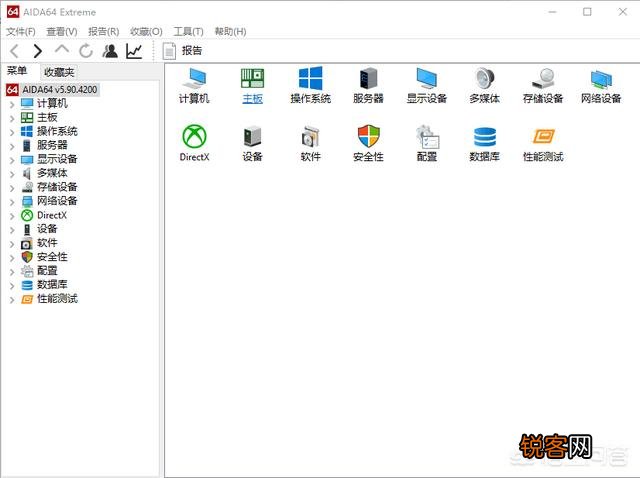Viewport: 640px width, 478px height.
Task: Click the line graph toolbar icon
Action: pos(134,51)
